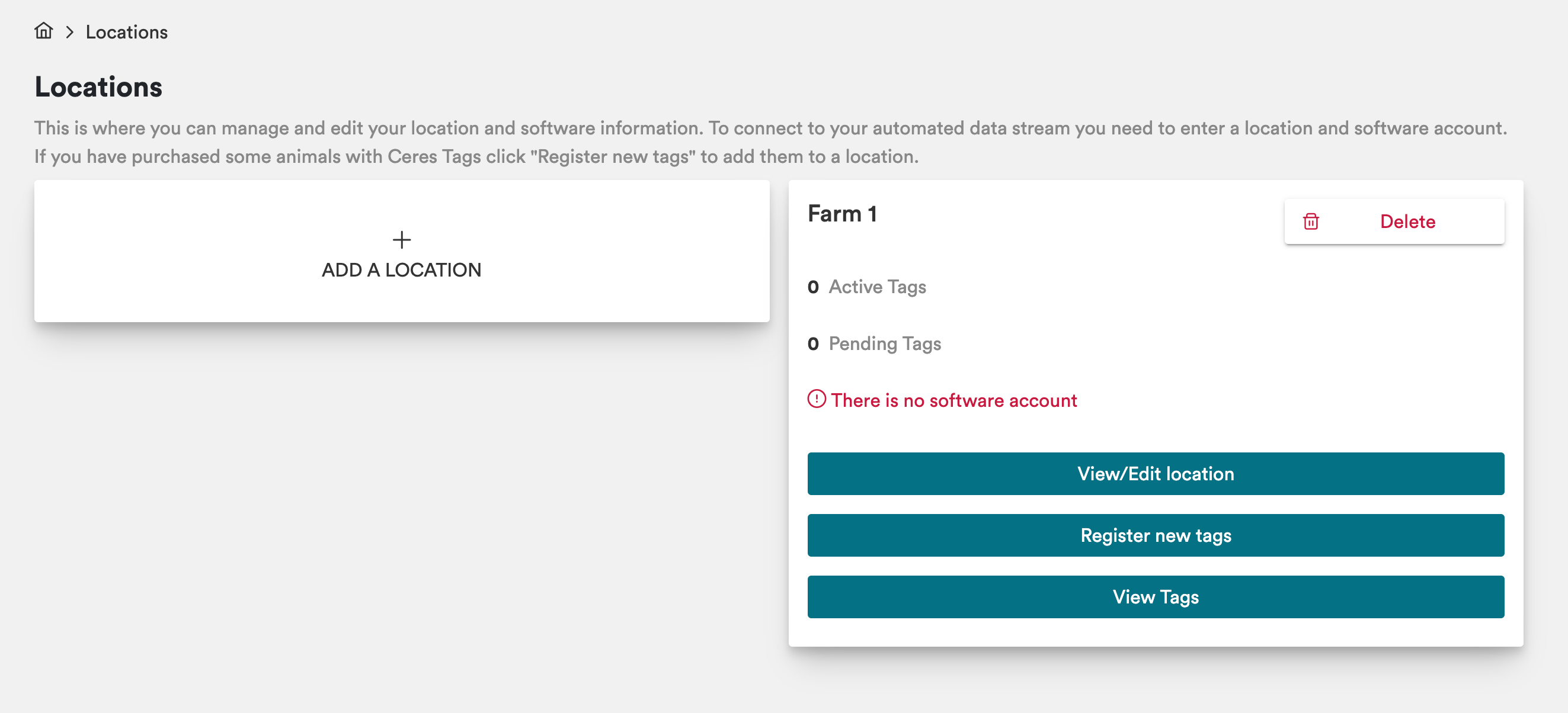Click Register new tags button

(1155, 535)
